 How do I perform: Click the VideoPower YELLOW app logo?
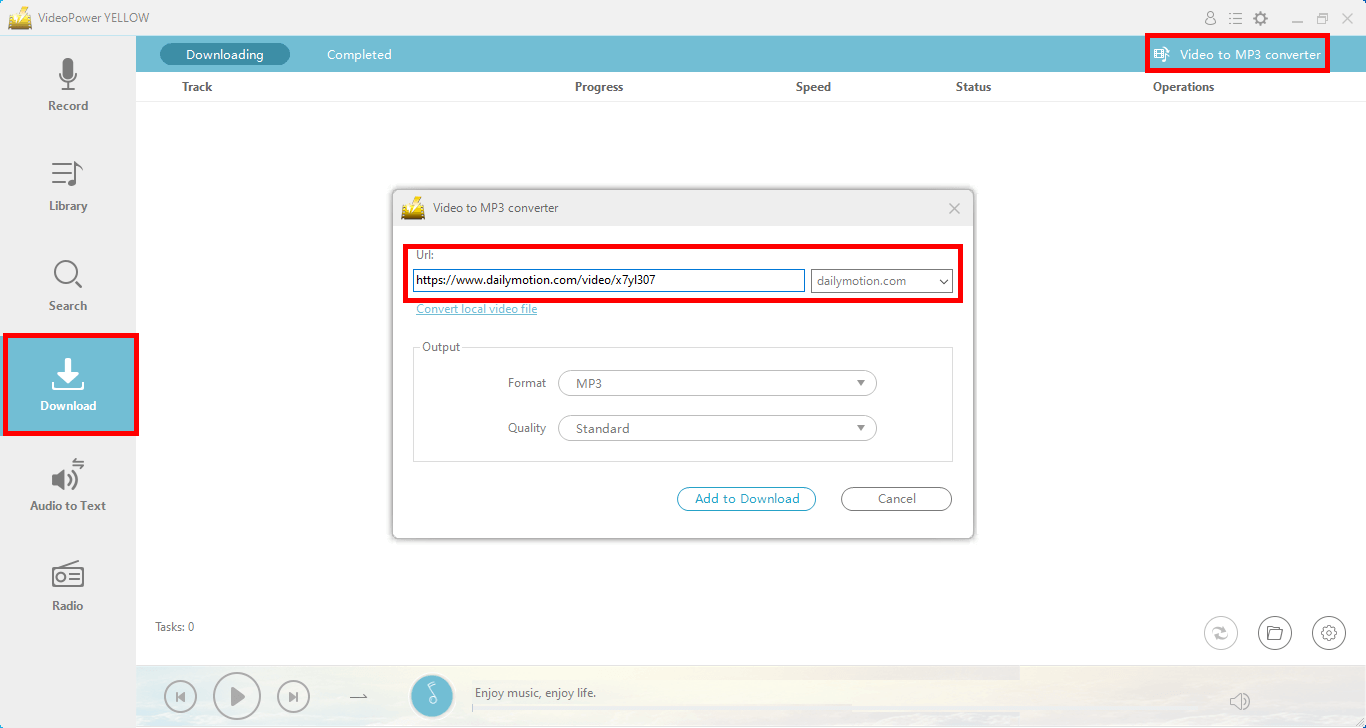20,18
